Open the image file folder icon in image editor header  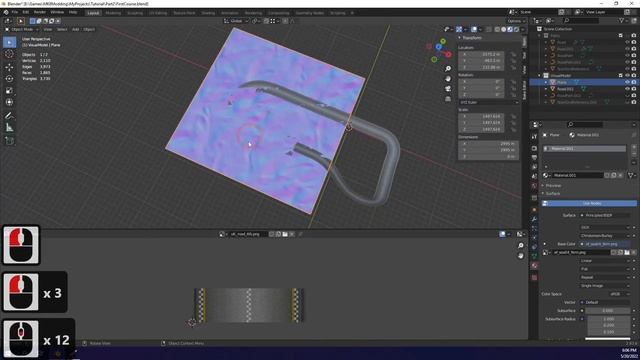coord(285,234)
